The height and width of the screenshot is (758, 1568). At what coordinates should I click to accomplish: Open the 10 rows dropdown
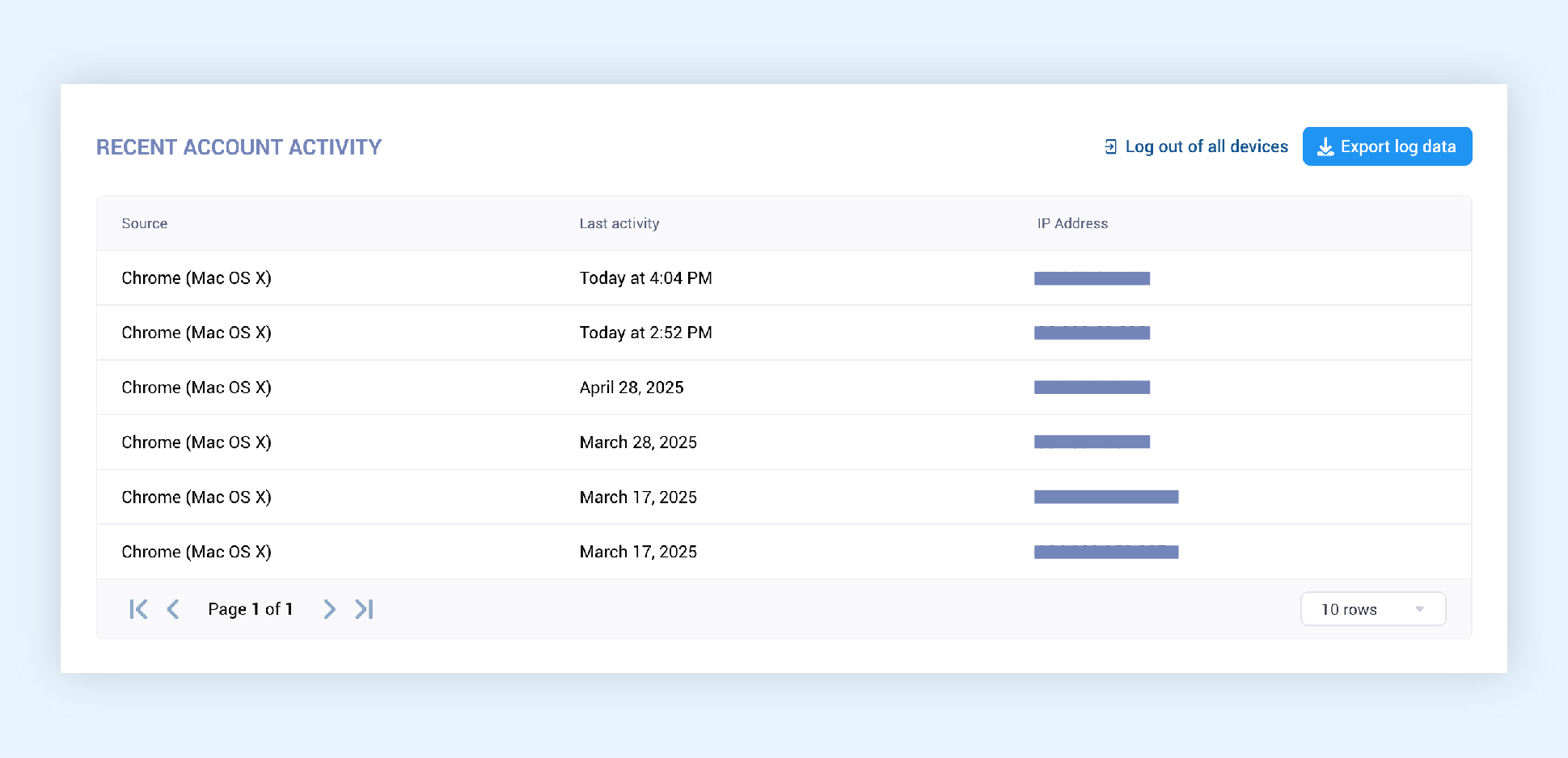pyautogui.click(x=1371, y=609)
